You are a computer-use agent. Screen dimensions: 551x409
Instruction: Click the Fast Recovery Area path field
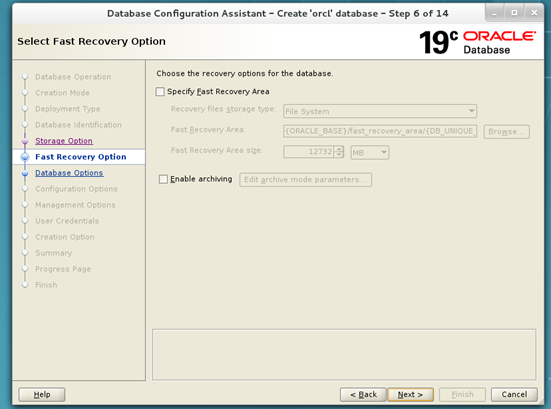pos(380,131)
